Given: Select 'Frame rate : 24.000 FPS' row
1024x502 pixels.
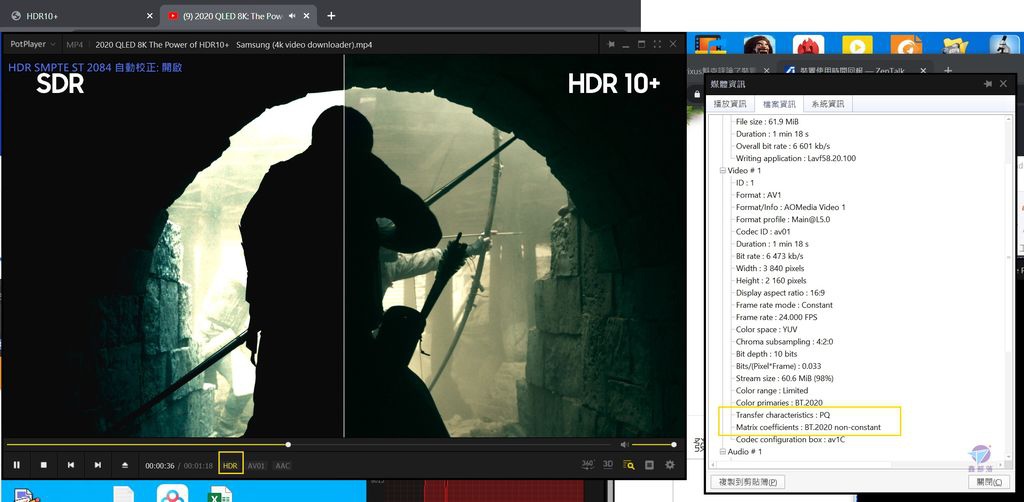Looking at the screenshot, I should click(x=776, y=317).
